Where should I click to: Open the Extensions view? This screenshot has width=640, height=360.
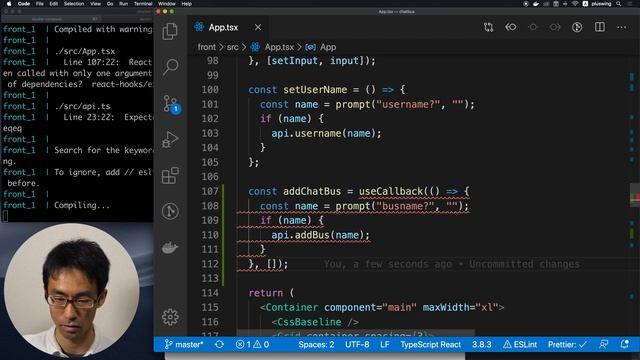pyautogui.click(x=170, y=176)
